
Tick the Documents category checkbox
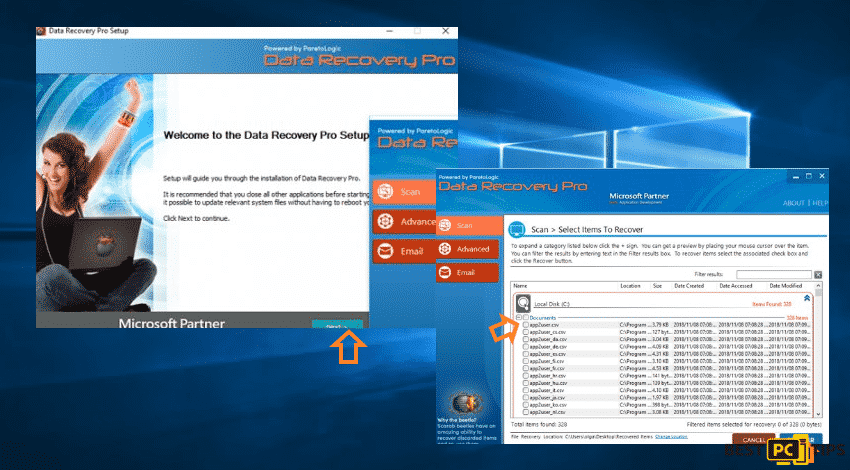coord(526,317)
